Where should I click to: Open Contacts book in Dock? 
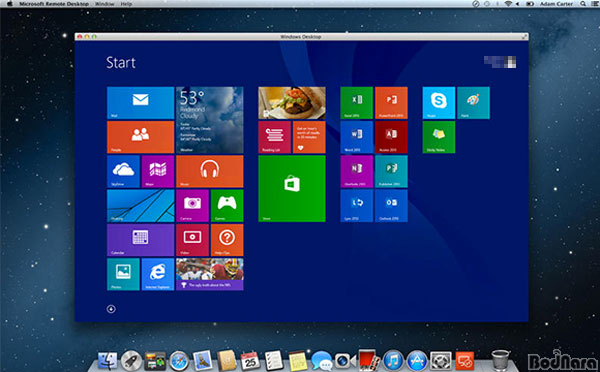pyautogui.click(x=227, y=361)
